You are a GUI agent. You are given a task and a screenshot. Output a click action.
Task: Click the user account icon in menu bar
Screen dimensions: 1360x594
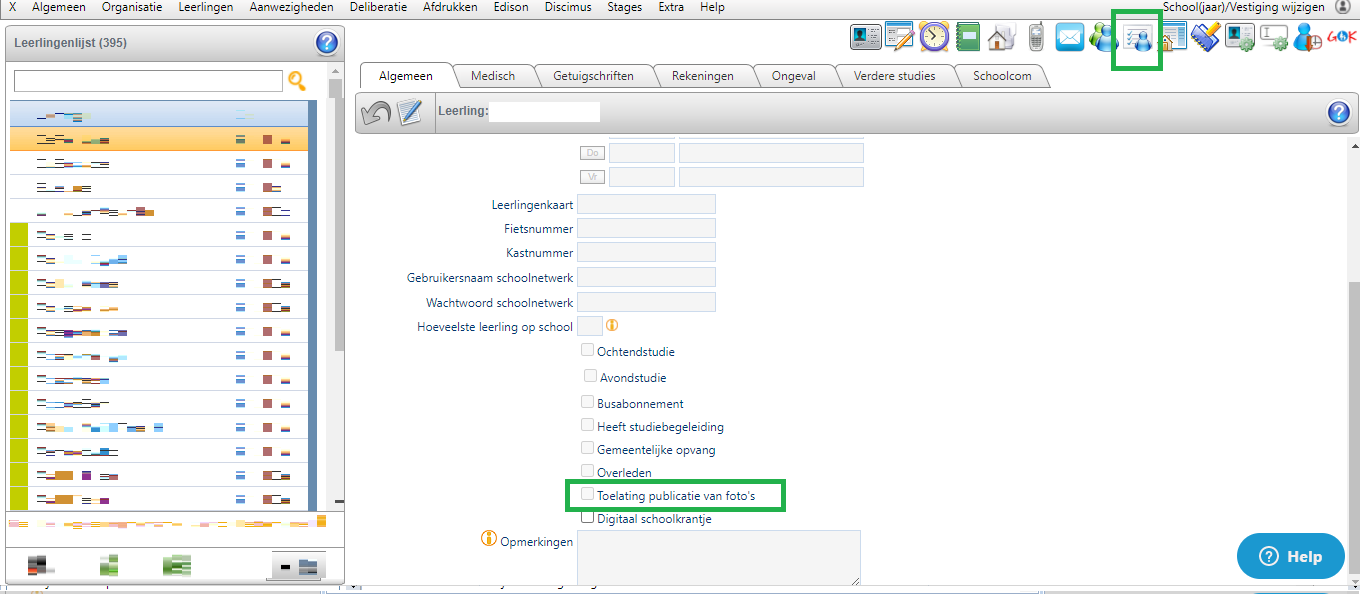coord(1342,7)
